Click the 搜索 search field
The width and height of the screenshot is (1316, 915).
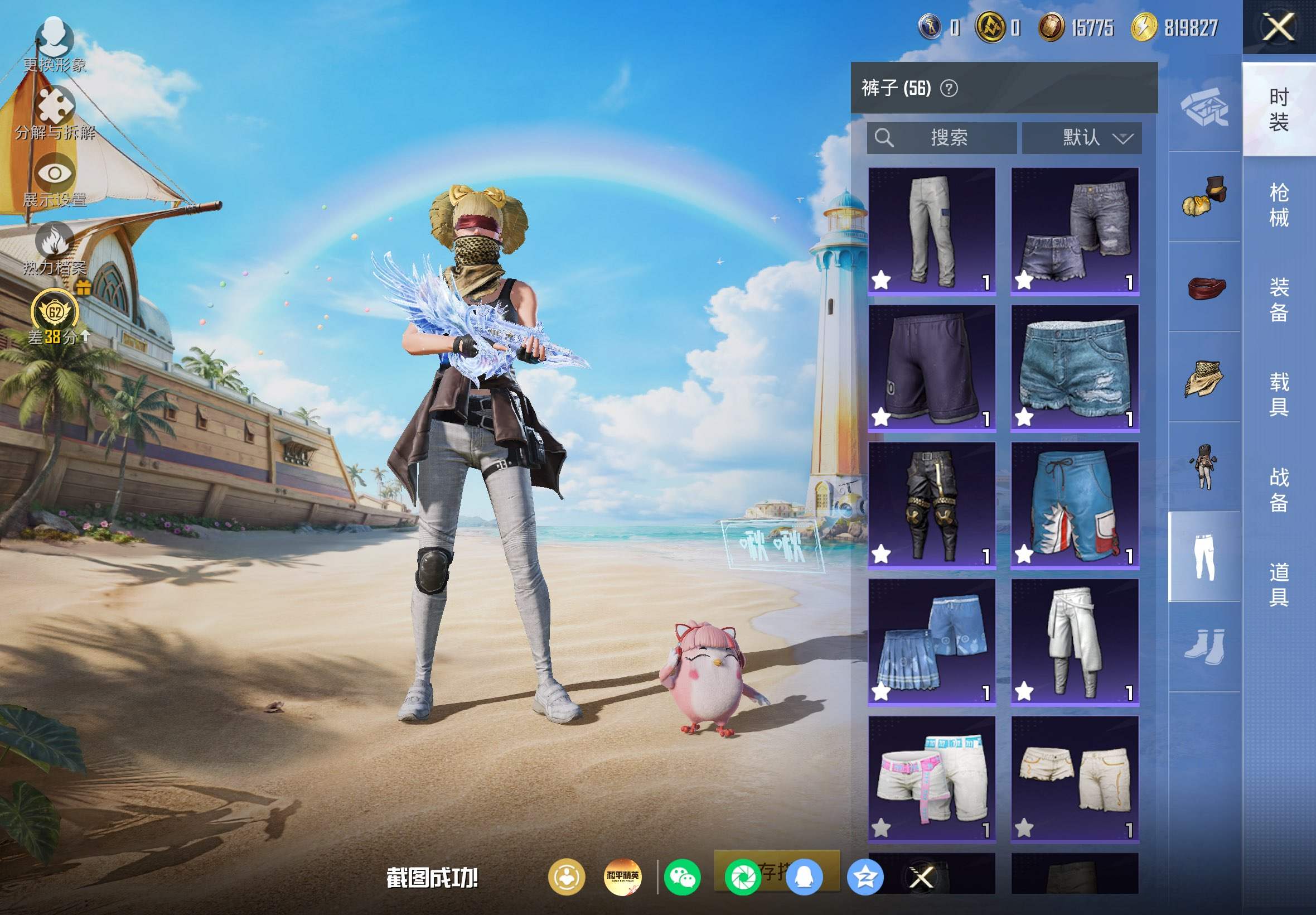tap(942, 138)
